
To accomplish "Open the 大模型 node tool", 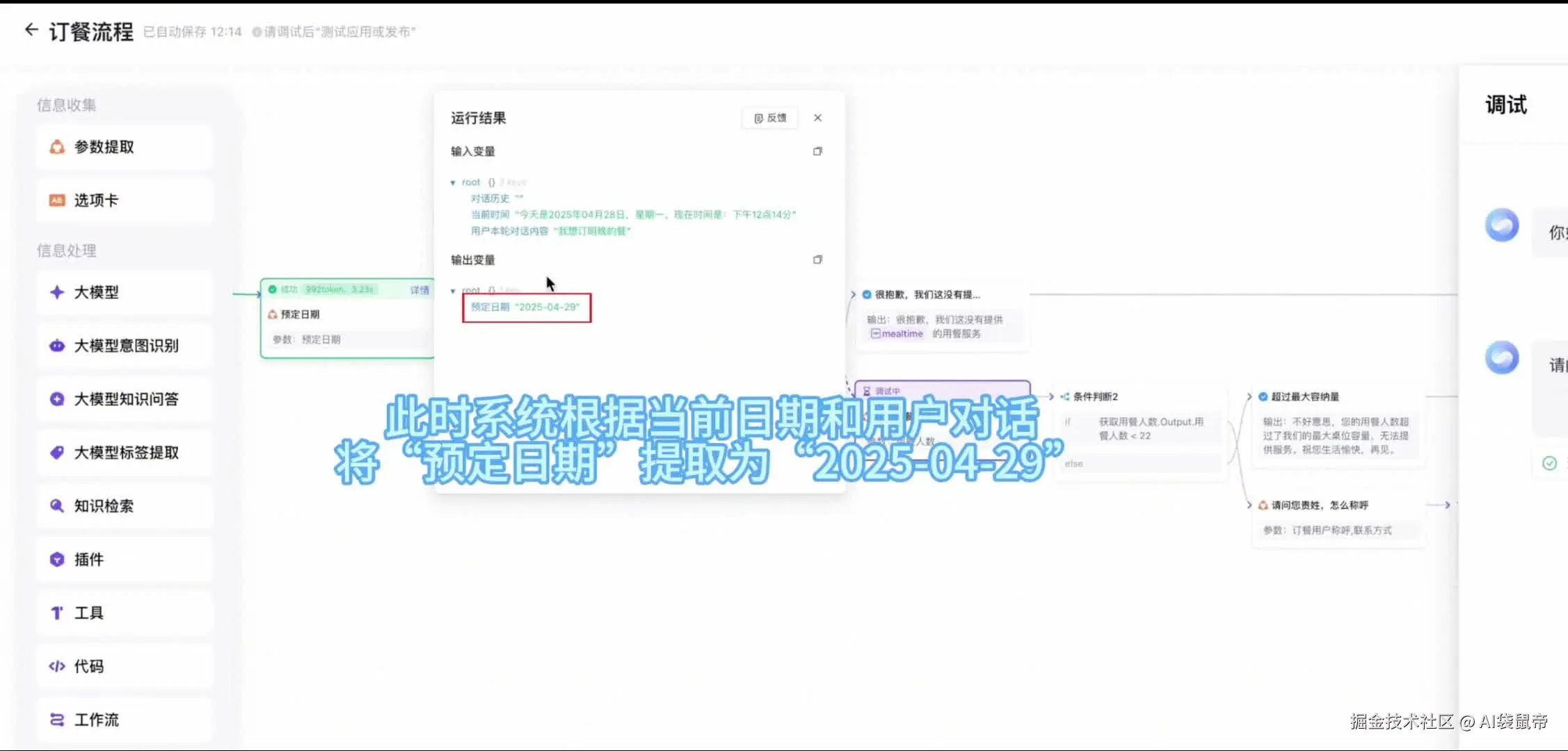I will [x=56, y=292].
